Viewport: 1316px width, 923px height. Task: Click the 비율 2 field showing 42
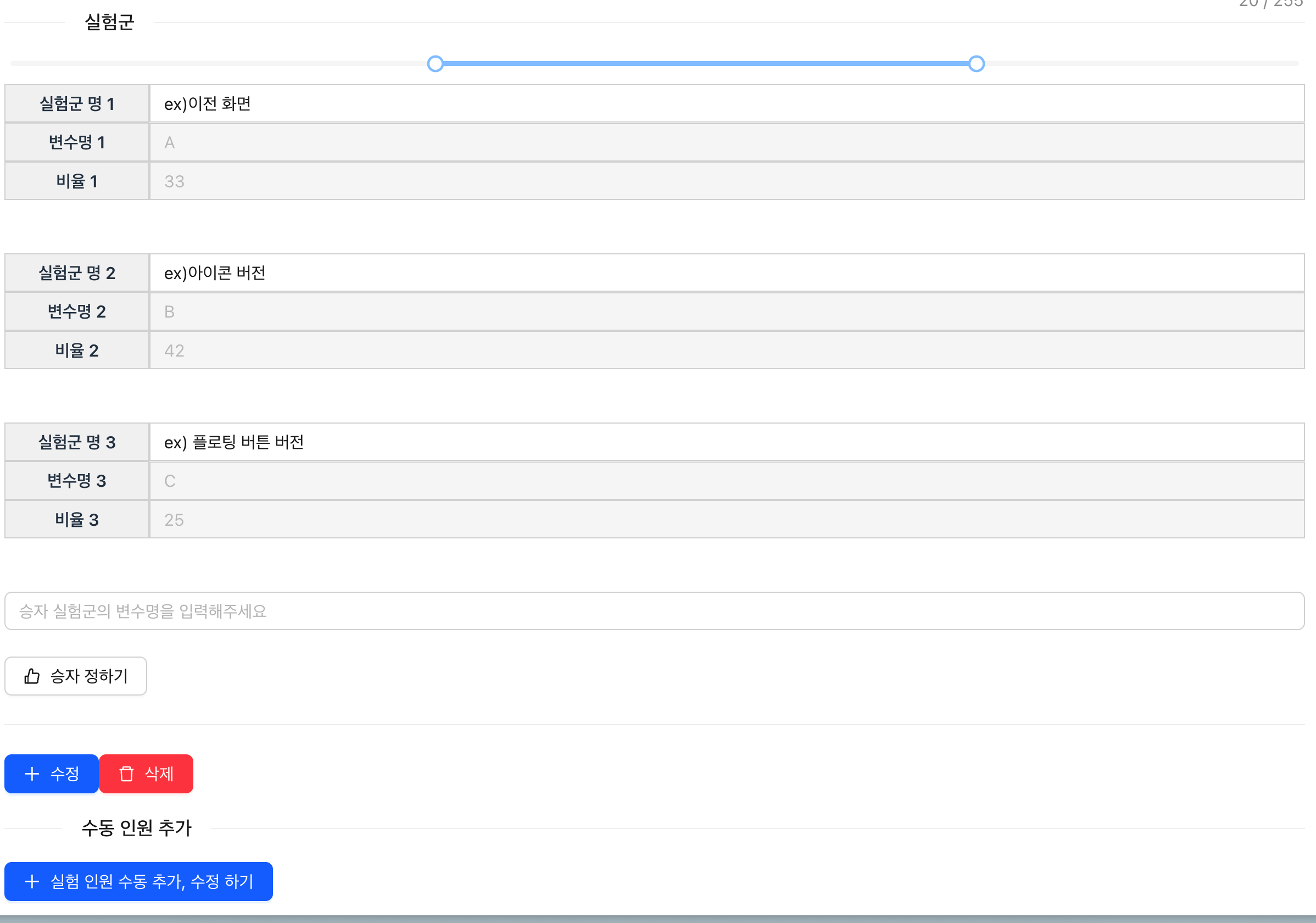[727, 351]
